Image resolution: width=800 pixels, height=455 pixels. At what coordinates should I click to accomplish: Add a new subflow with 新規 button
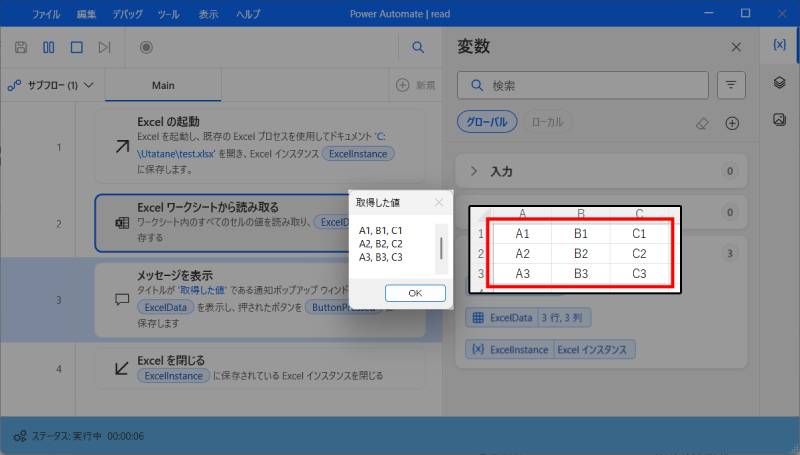point(416,85)
